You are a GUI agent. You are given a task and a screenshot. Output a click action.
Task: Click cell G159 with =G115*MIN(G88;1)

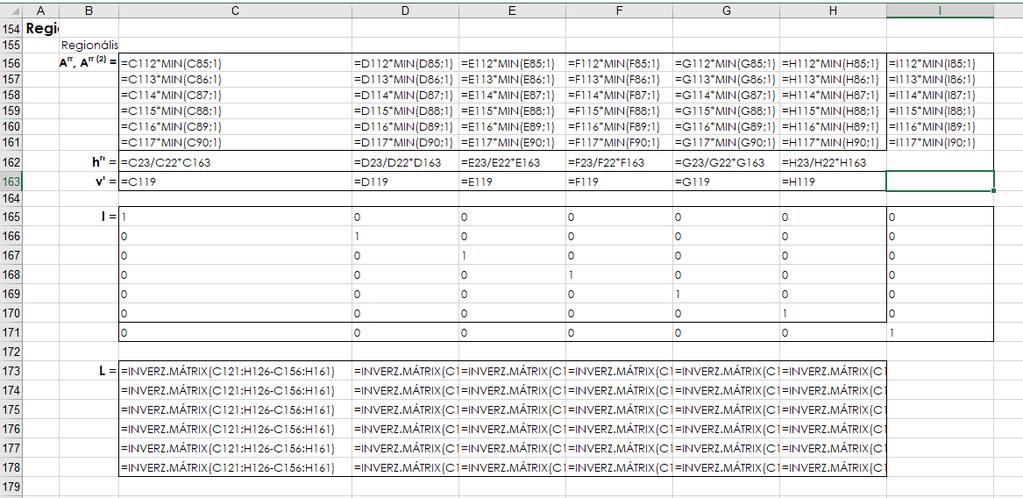click(726, 110)
